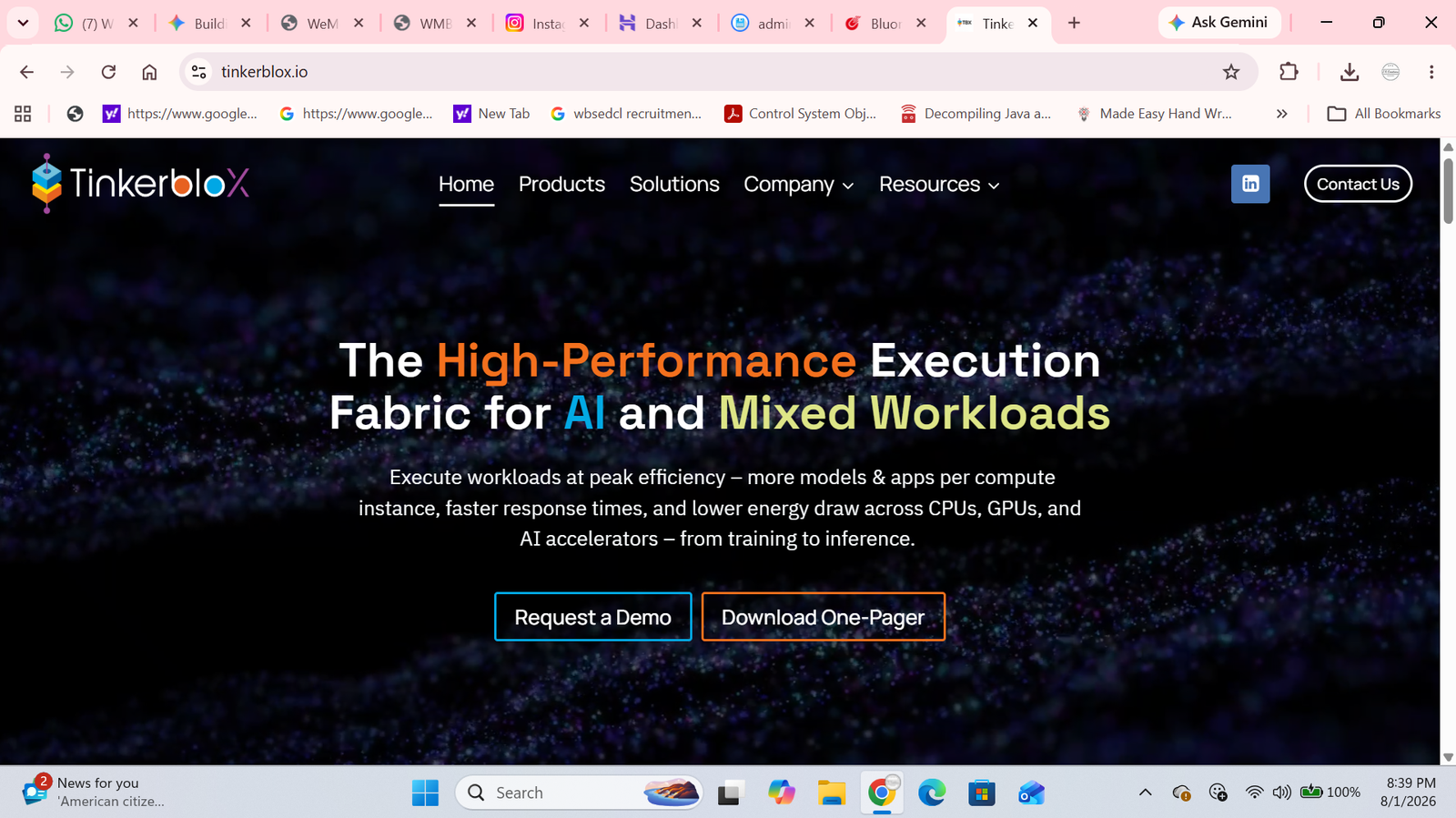Open the tab search dropdown arrow
Image resolution: width=1456 pixels, height=818 pixels.
pos(23,23)
